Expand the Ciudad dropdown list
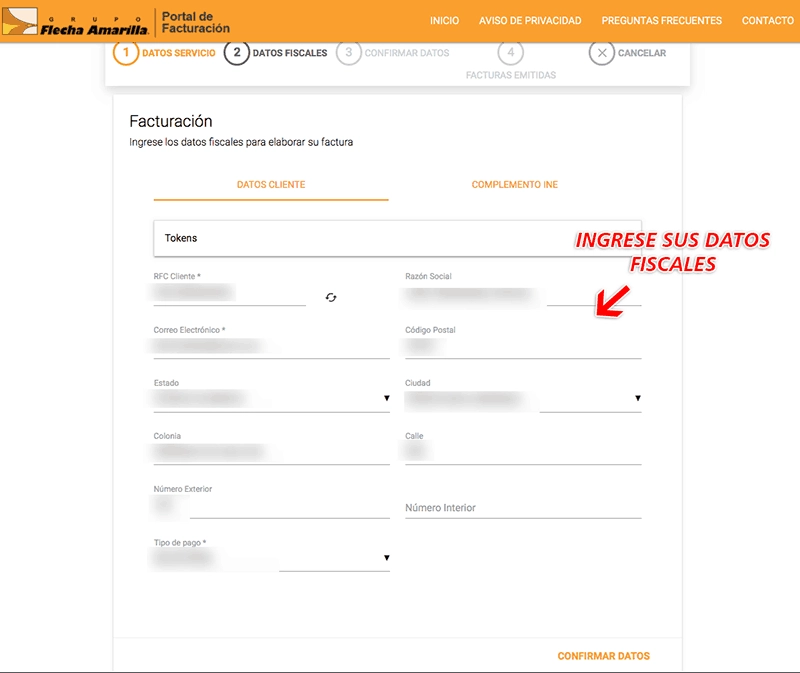The image size is (800, 673). click(x=637, y=399)
